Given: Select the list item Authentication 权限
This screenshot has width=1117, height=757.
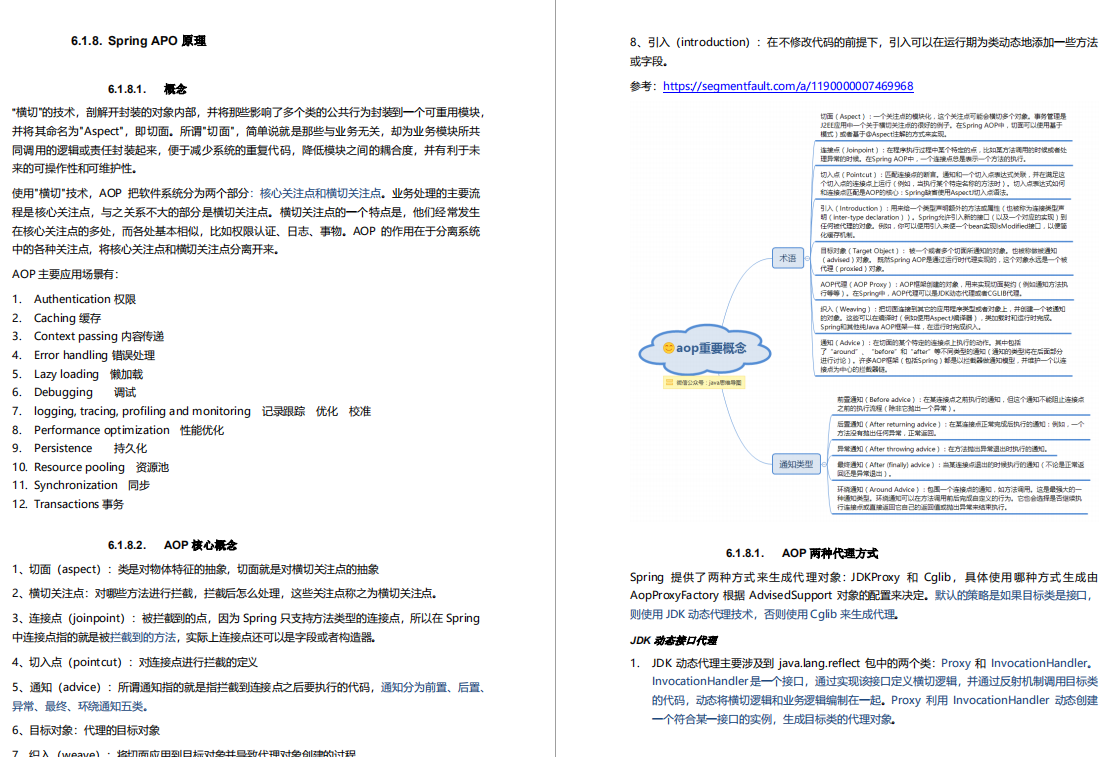Looking at the screenshot, I should [87, 298].
